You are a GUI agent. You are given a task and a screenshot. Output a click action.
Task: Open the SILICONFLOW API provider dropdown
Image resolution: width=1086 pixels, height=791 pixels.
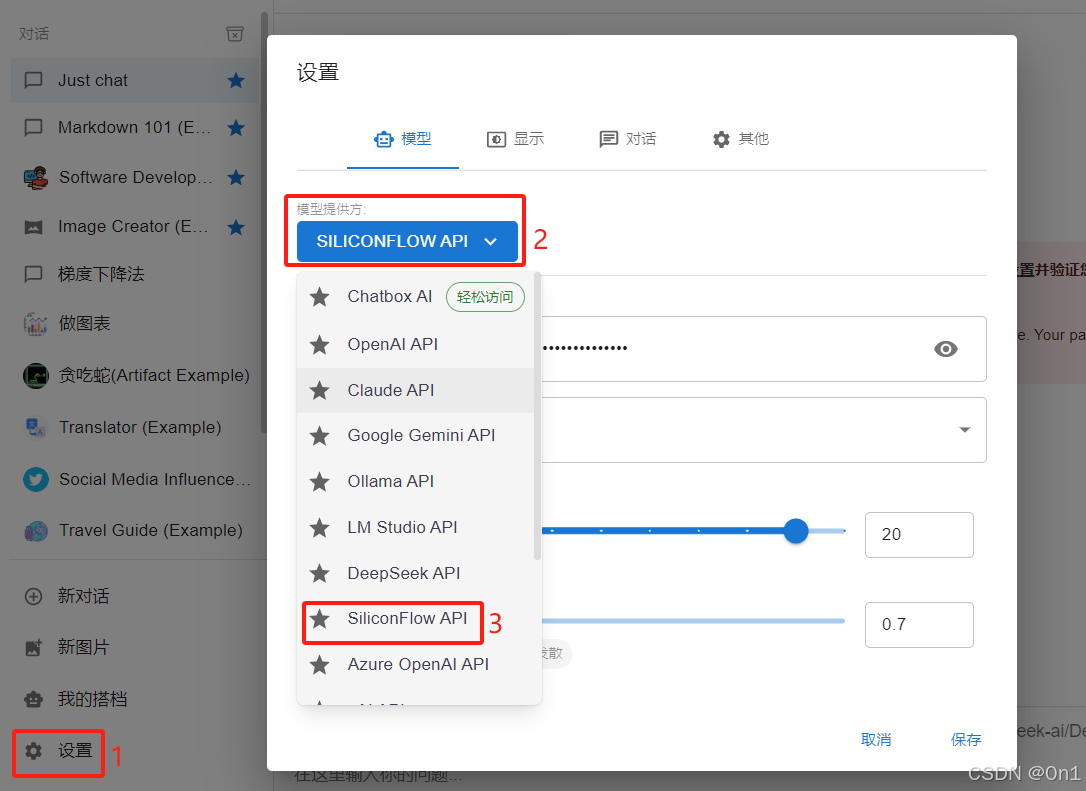(407, 241)
